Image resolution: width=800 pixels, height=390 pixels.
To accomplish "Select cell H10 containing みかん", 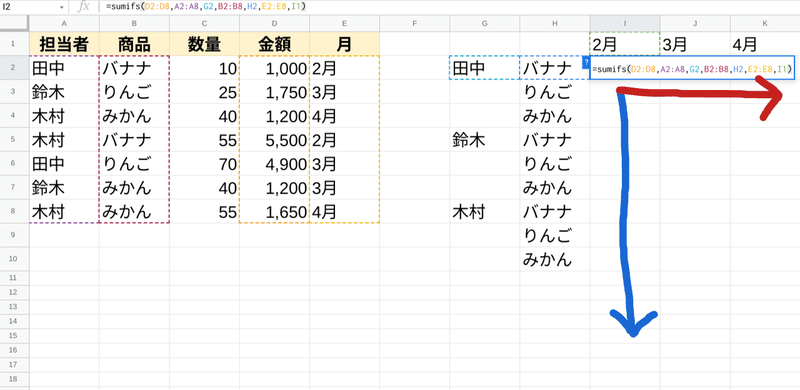I will [555, 259].
